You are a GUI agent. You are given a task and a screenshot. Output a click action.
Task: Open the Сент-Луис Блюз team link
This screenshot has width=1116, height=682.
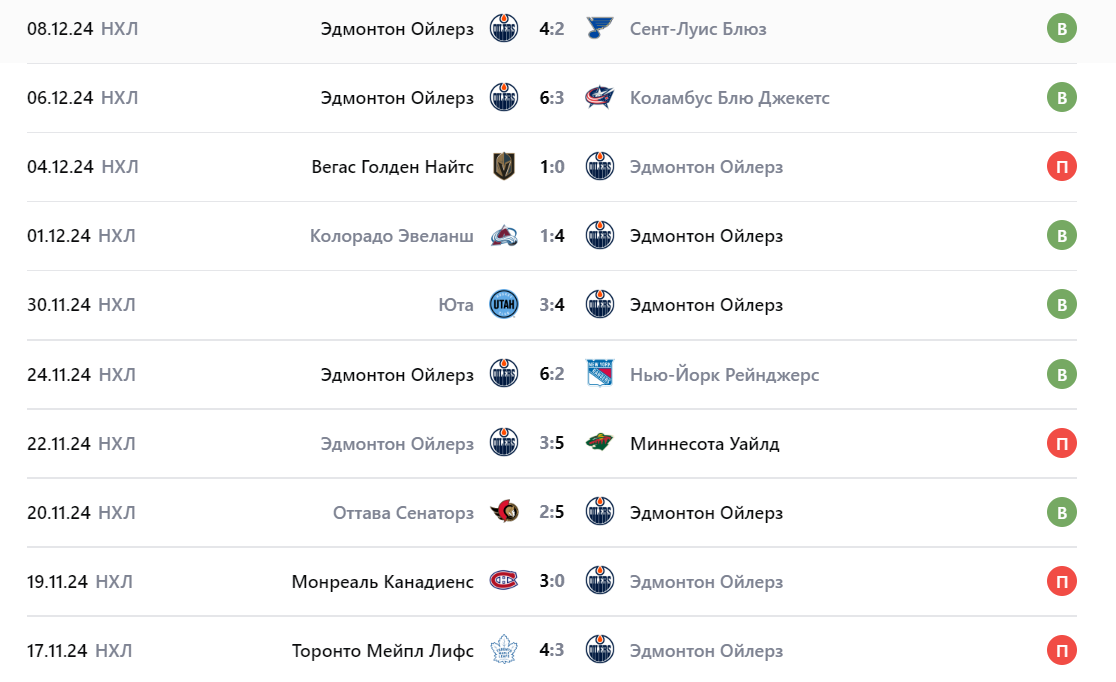[698, 28]
